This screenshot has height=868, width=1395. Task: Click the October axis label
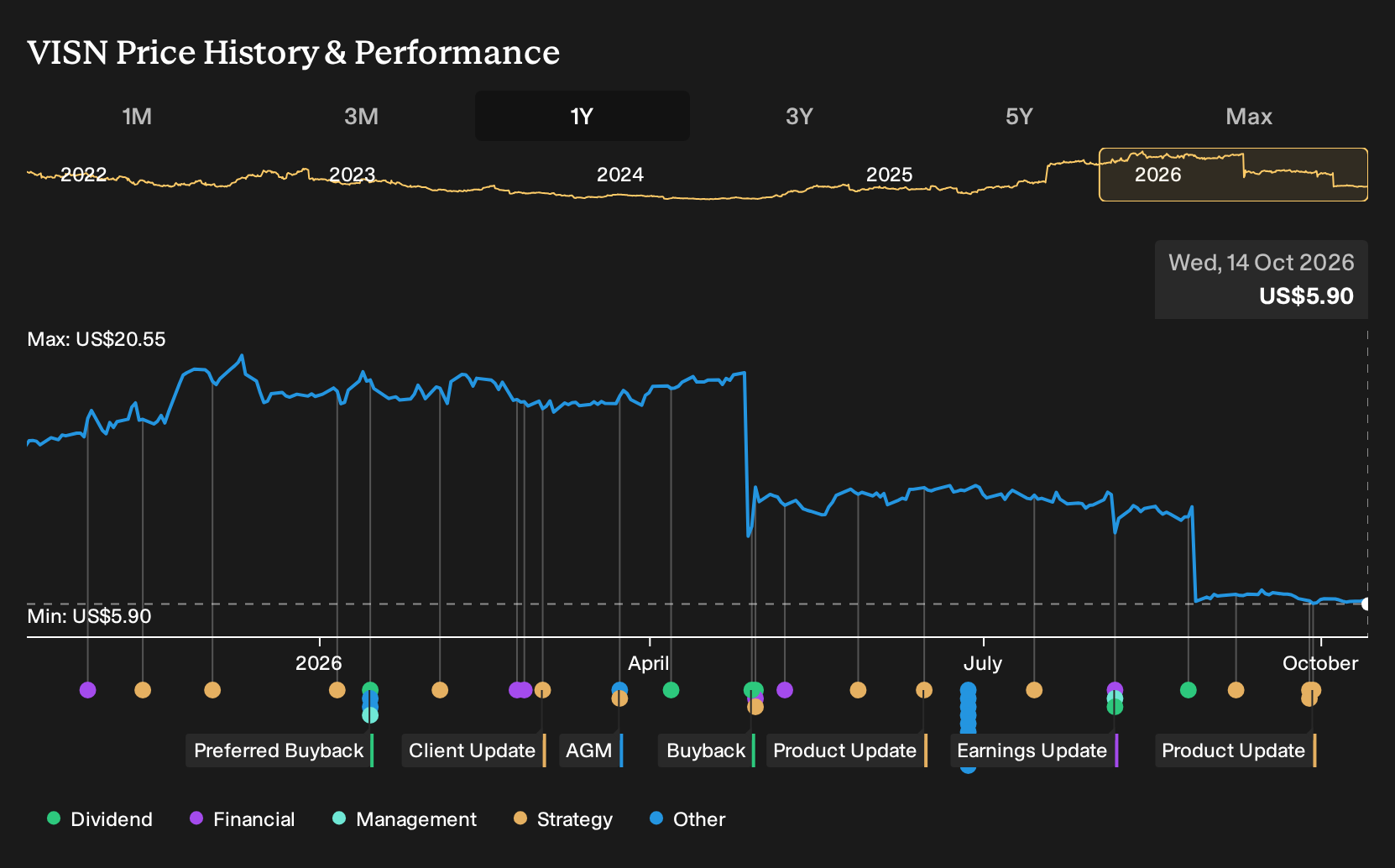point(1320,663)
